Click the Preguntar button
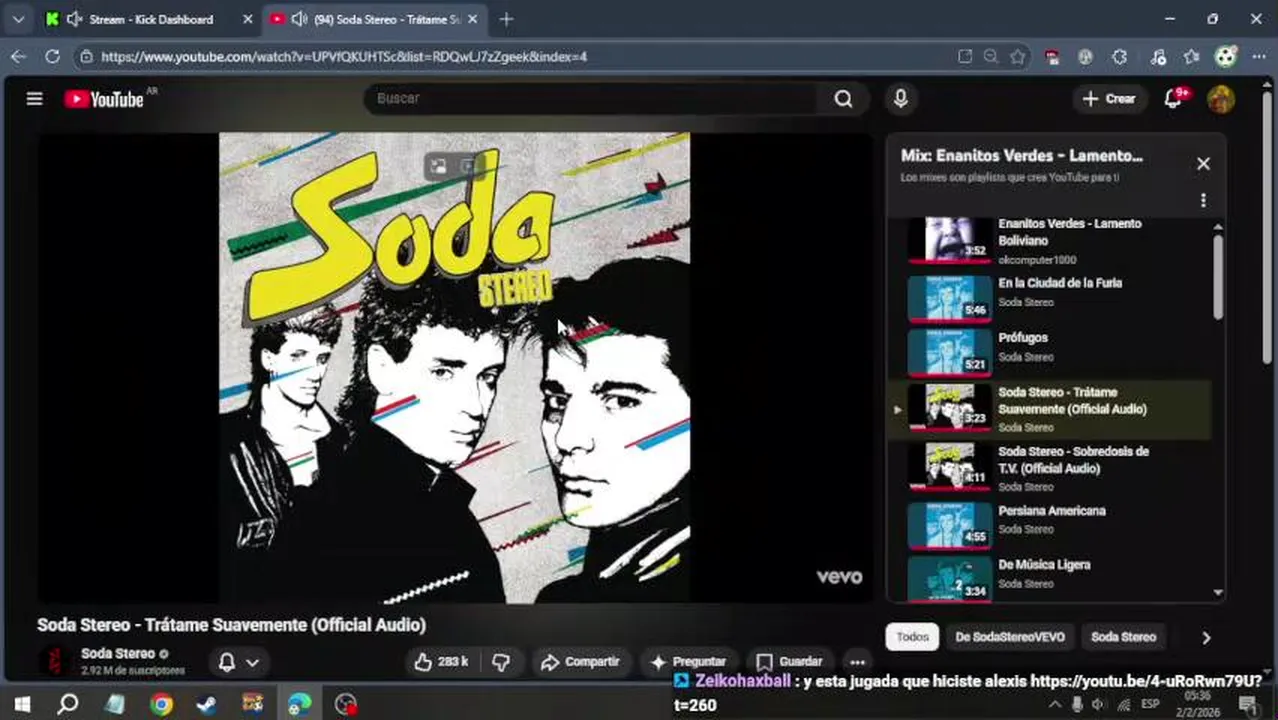Screen dimensions: 1278x720 [x=688, y=661]
